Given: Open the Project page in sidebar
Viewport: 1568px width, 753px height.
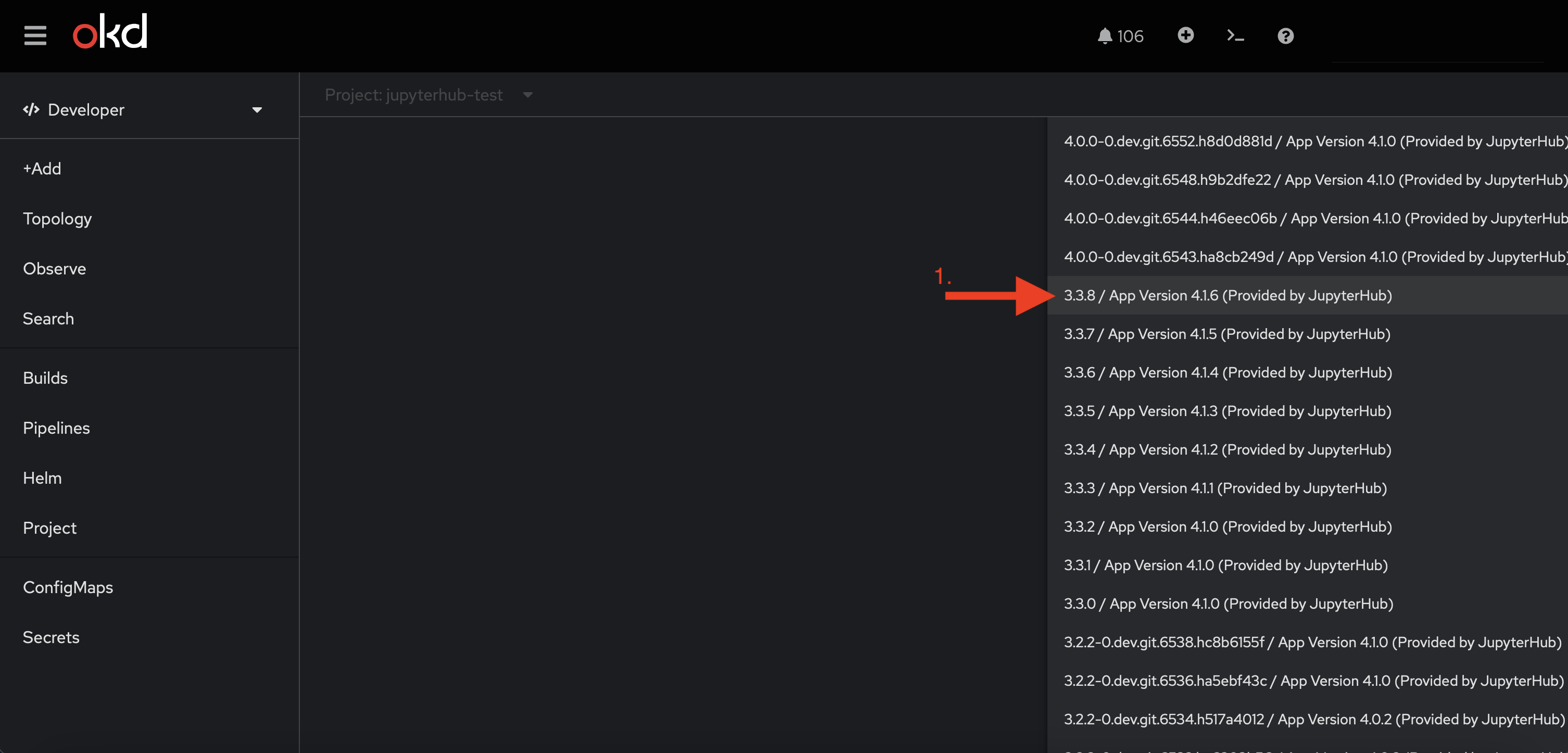Looking at the screenshot, I should coord(149,528).
